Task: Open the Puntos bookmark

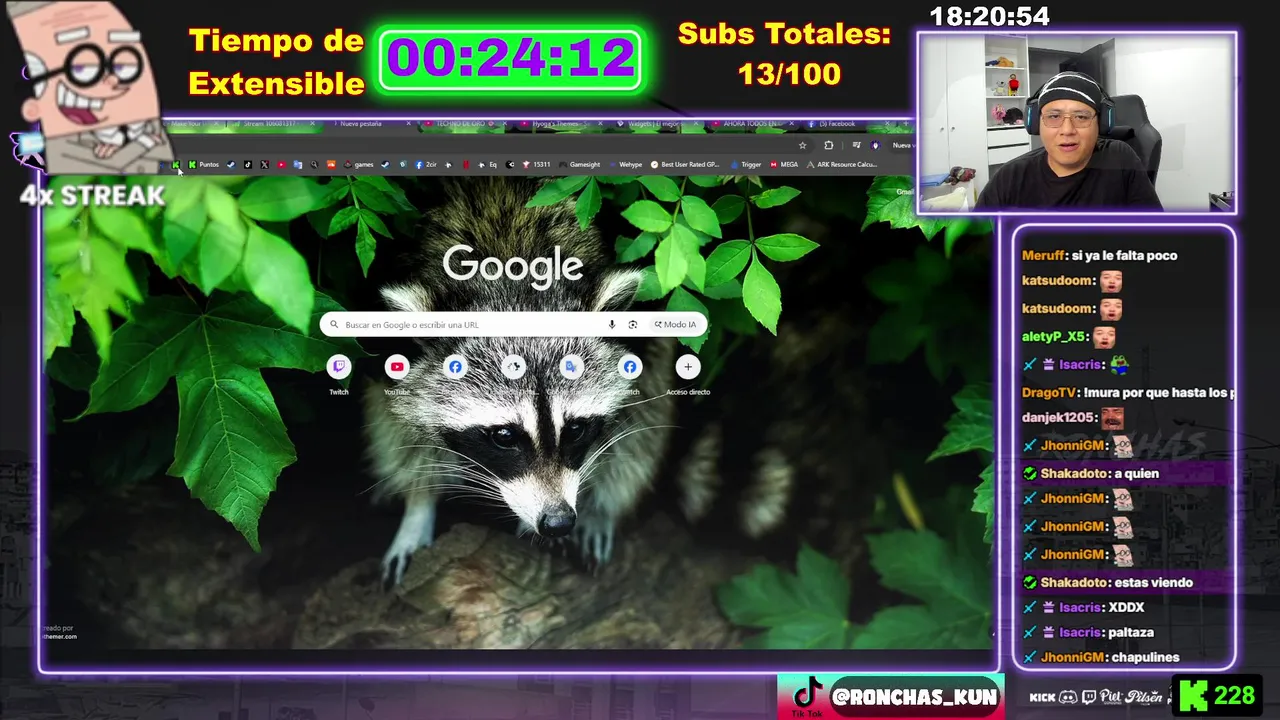Action: (202, 165)
